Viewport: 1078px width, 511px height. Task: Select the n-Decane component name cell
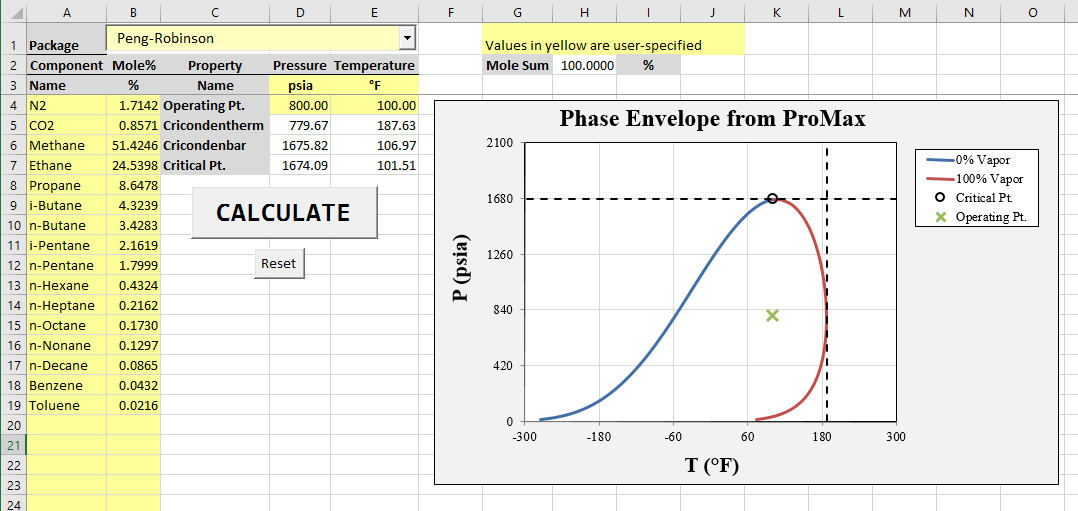tap(67, 365)
